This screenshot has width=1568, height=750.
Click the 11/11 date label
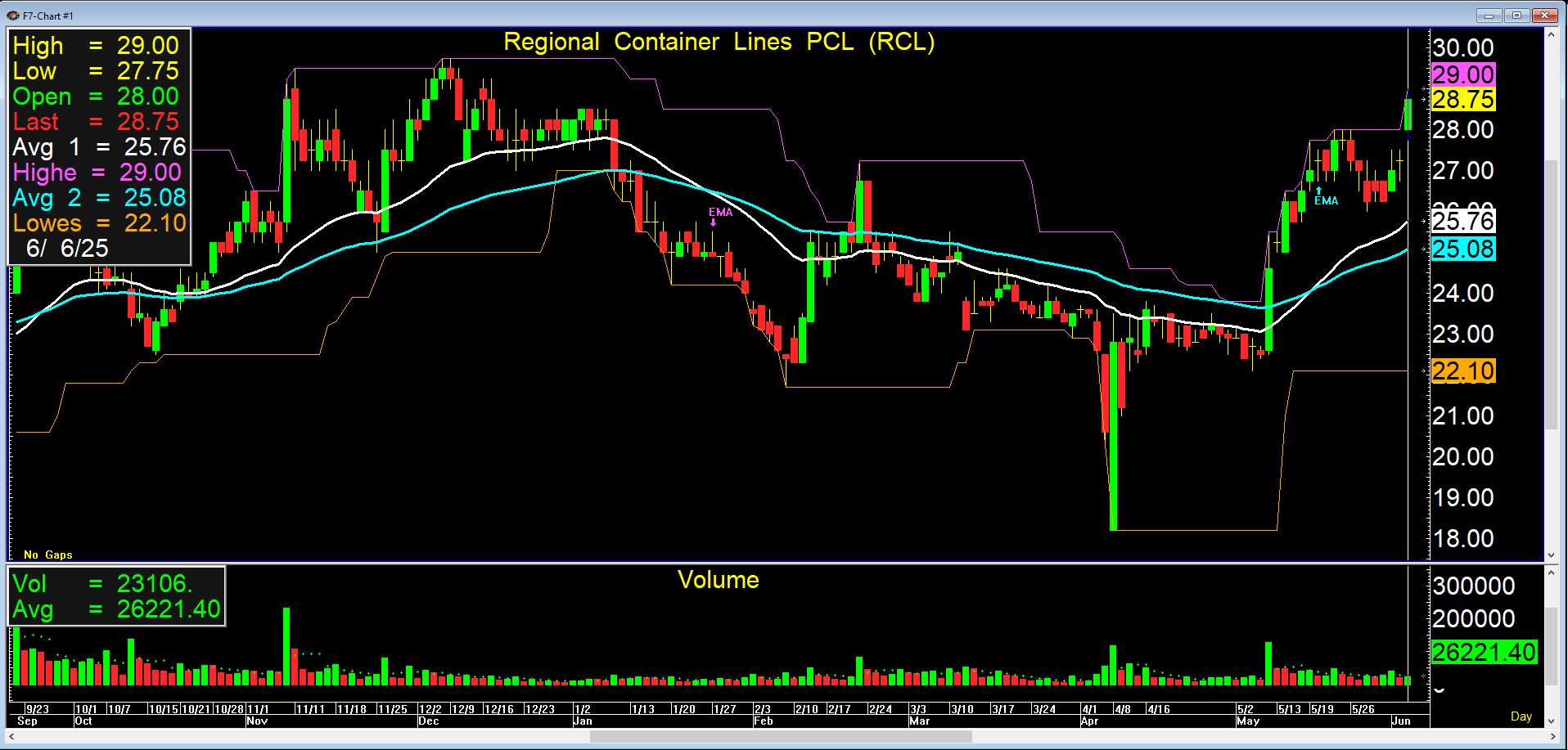pos(310,709)
